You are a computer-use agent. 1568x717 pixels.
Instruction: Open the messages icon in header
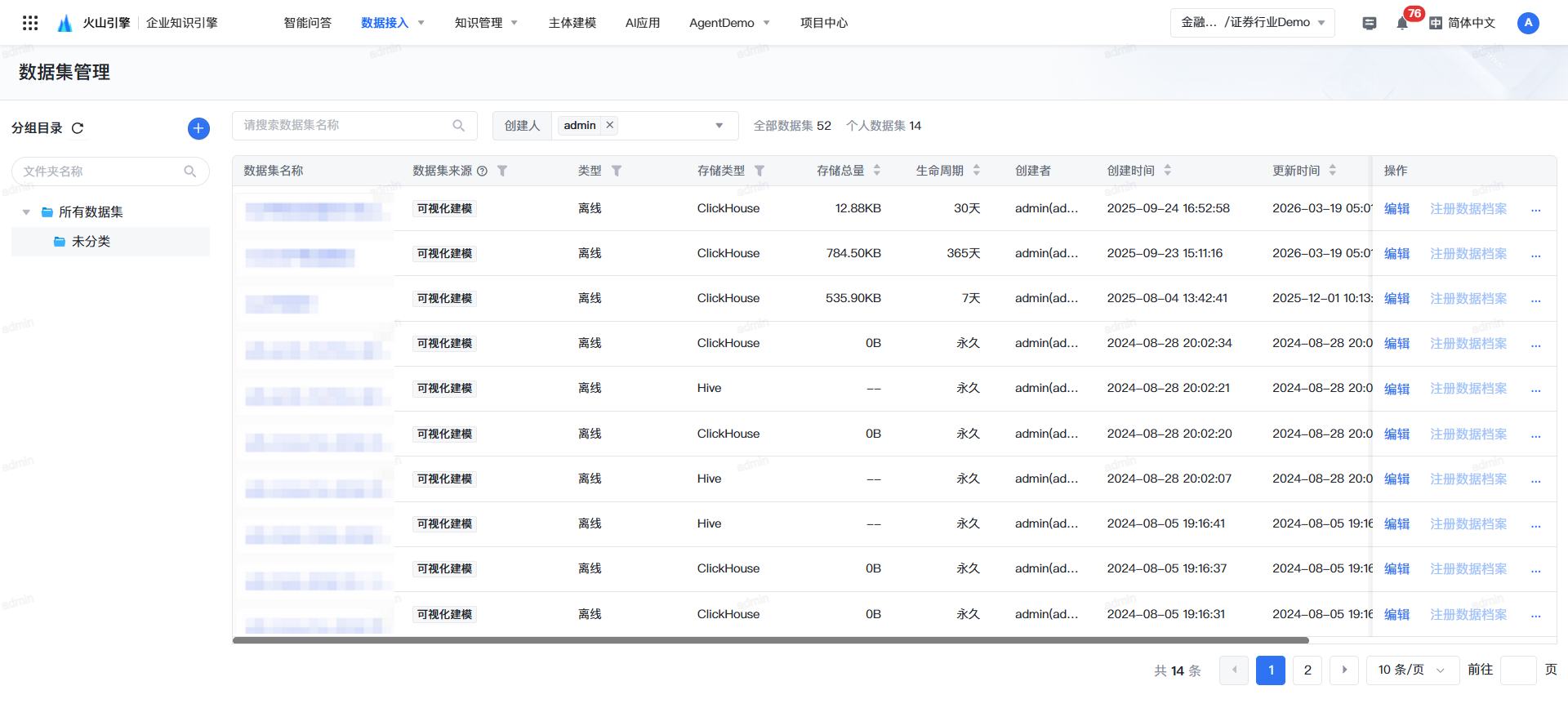tap(1370, 23)
